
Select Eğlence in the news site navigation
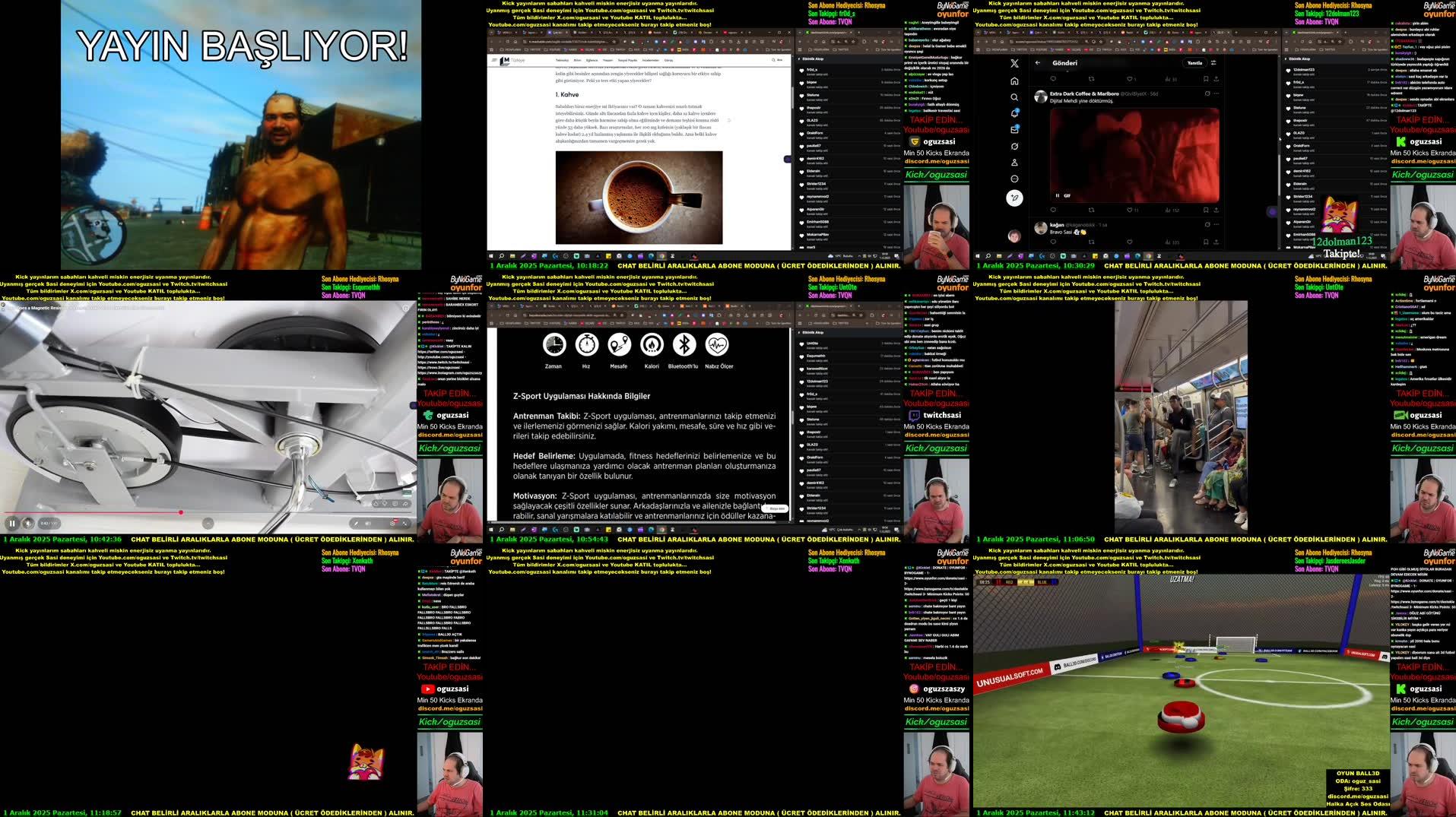coord(592,60)
